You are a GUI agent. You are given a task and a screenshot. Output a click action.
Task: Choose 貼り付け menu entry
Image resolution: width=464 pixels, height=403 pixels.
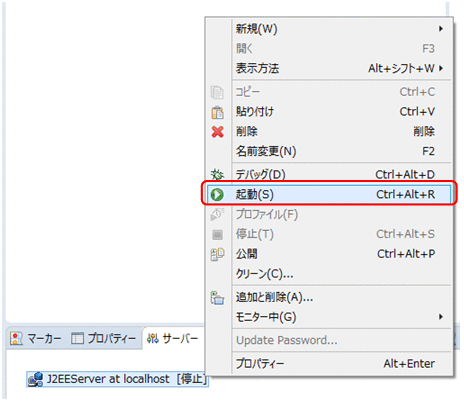[329, 112]
